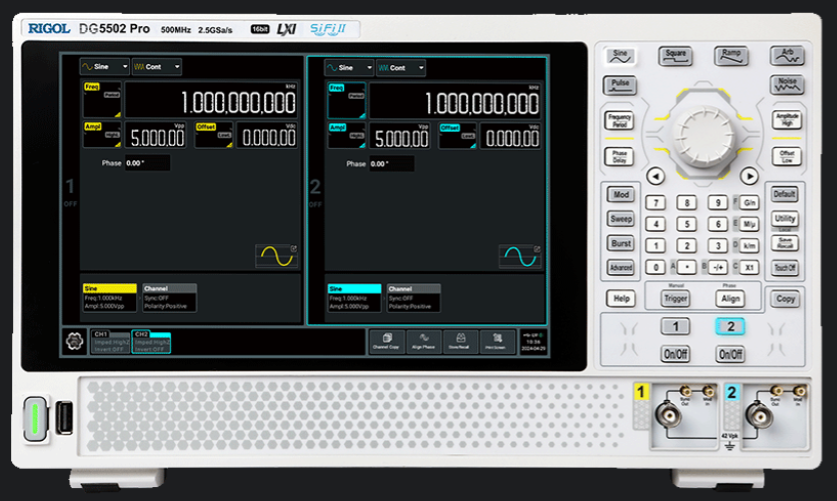The height and width of the screenshot is (501, 837).
Task: Open the yellow CH1 sine waveform preview
Action: tap(276, 256)
